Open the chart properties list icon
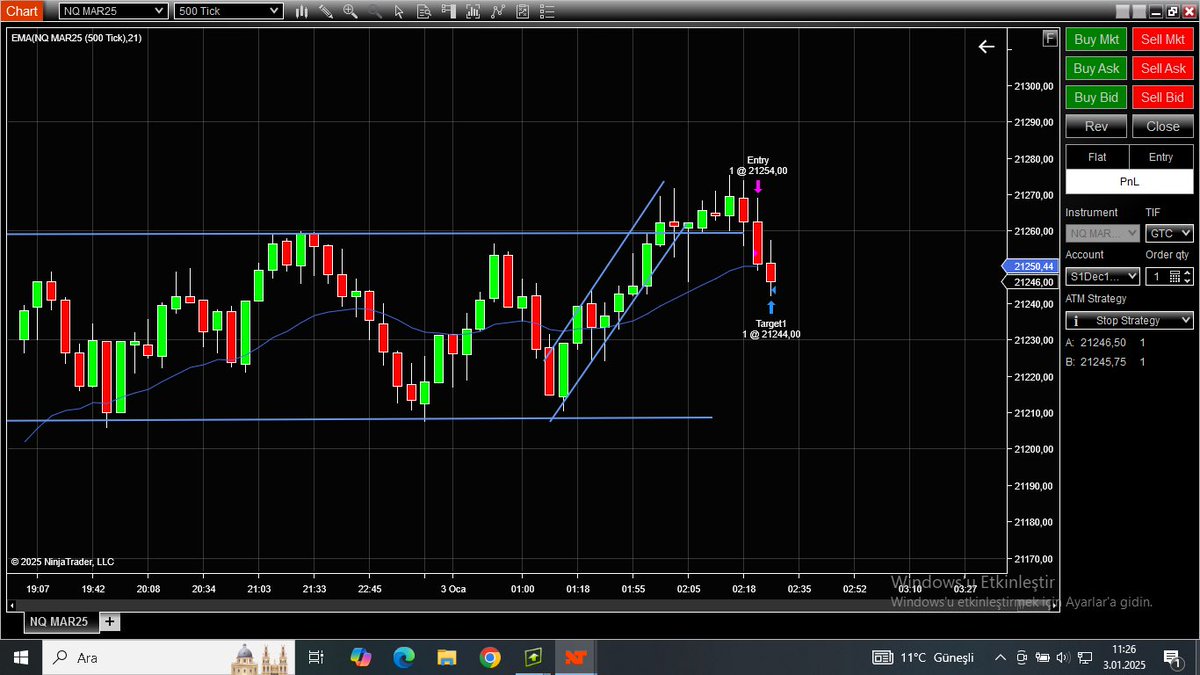Screen dimensions: 1200x675 pyautogui.click(x=546, y=12)
